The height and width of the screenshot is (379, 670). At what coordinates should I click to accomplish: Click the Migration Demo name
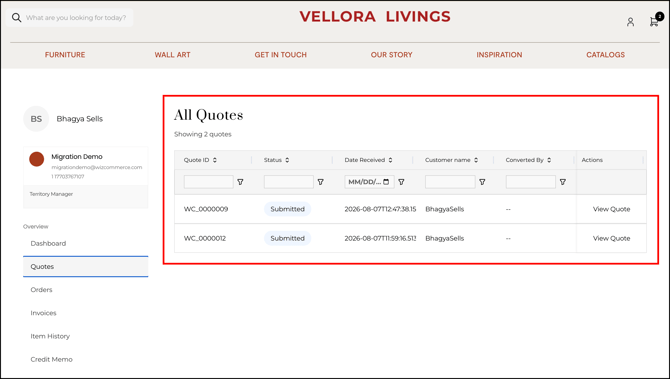tap(77, 156)
